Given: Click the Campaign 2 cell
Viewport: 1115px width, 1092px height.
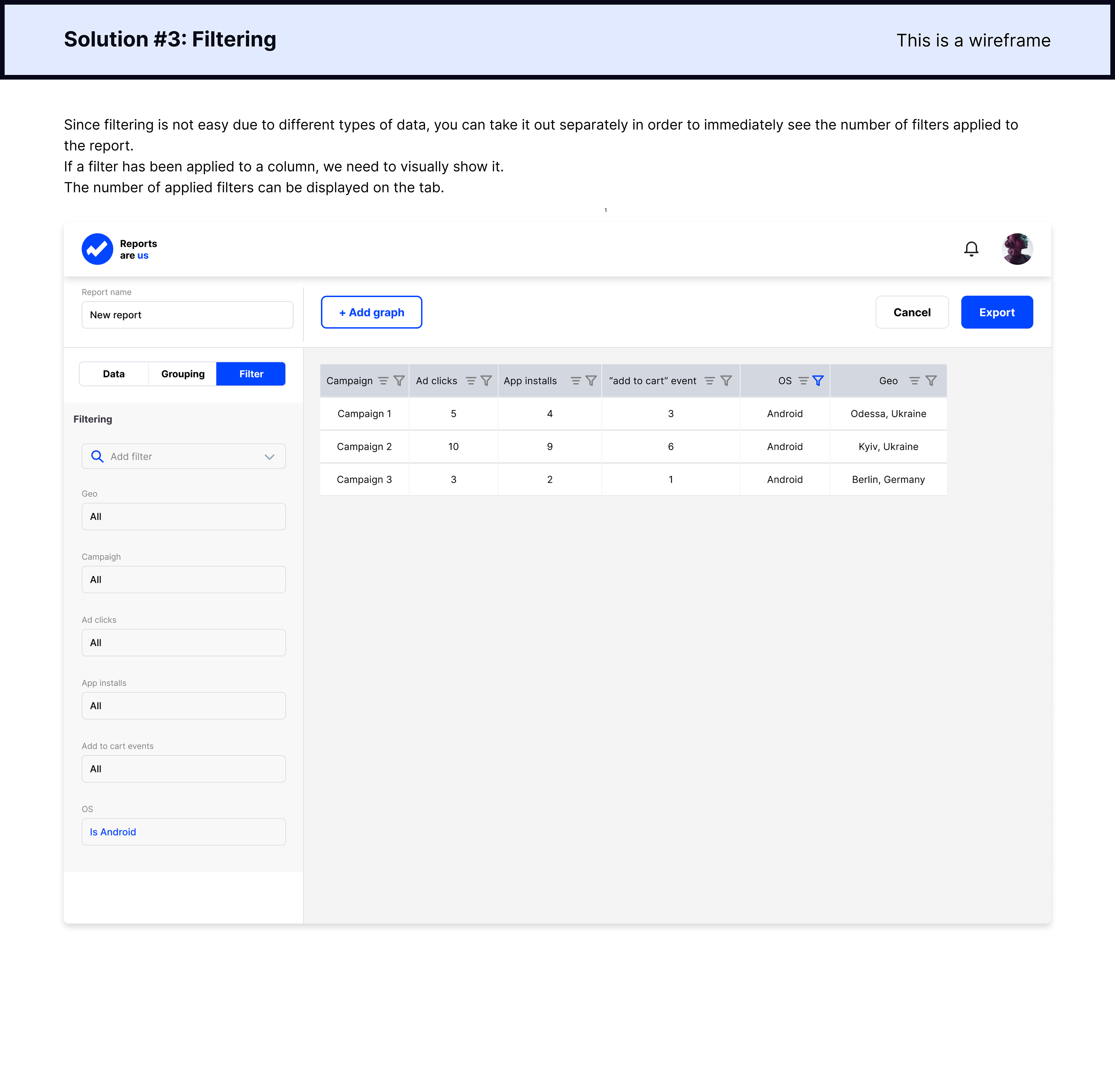Looking at the screenshot, I should click(365, 446).
